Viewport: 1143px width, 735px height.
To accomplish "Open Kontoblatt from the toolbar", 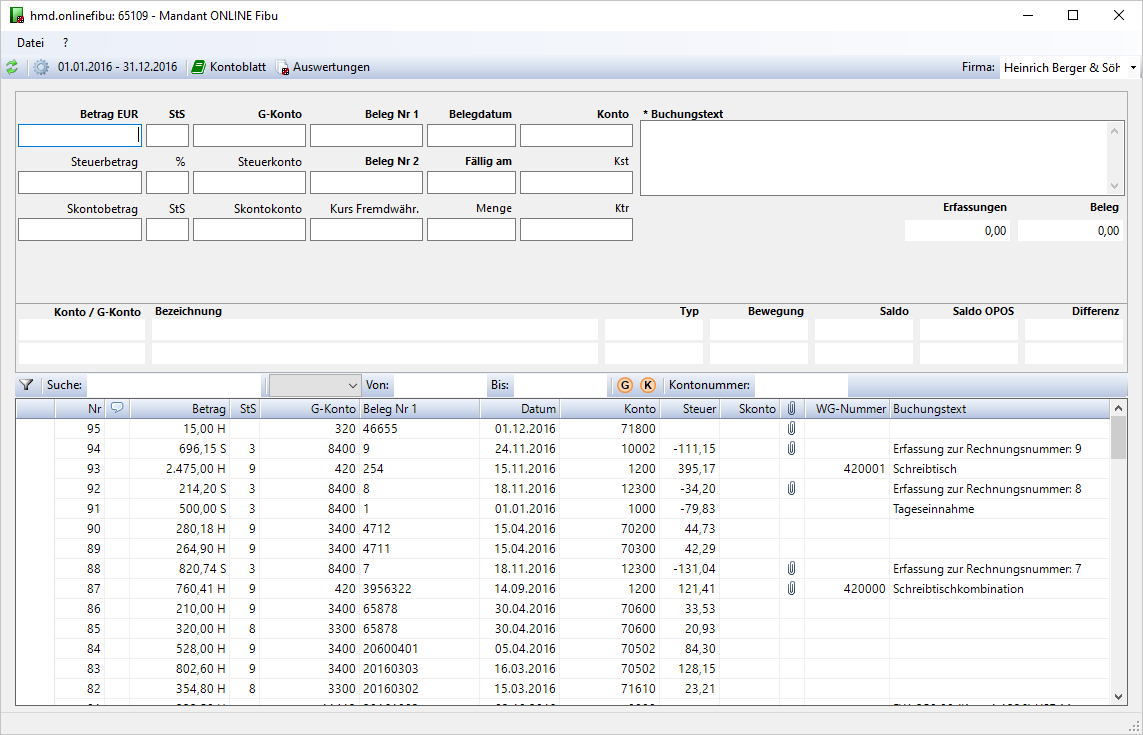I will 228,67.
